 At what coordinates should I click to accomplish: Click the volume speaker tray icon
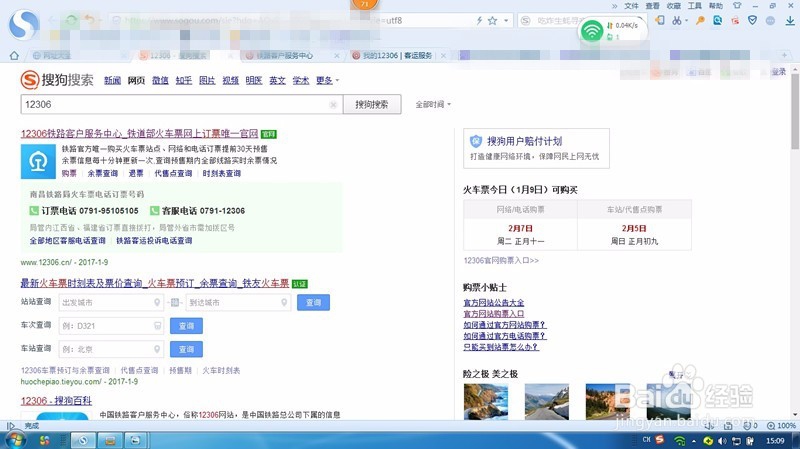[722, 441]
